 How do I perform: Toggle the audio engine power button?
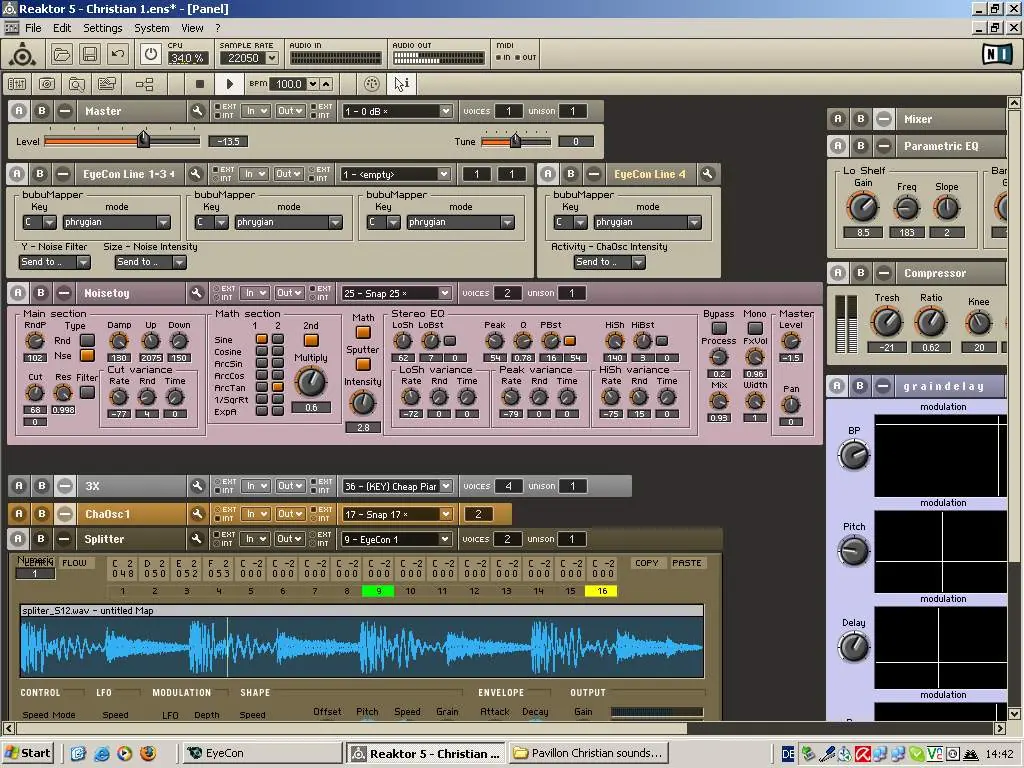(150, 55)
